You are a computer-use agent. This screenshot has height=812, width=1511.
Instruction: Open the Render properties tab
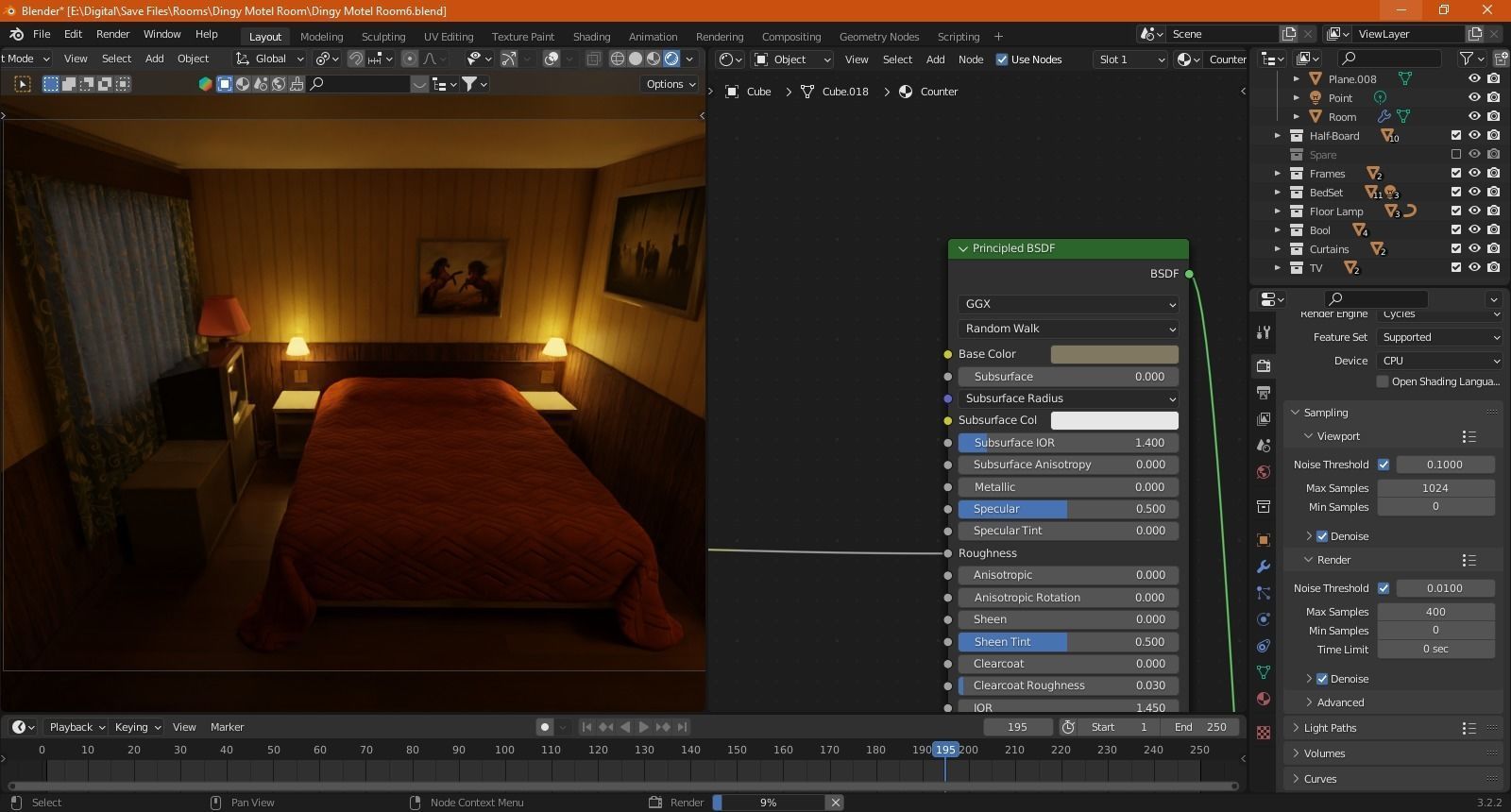click(1264, 365)
